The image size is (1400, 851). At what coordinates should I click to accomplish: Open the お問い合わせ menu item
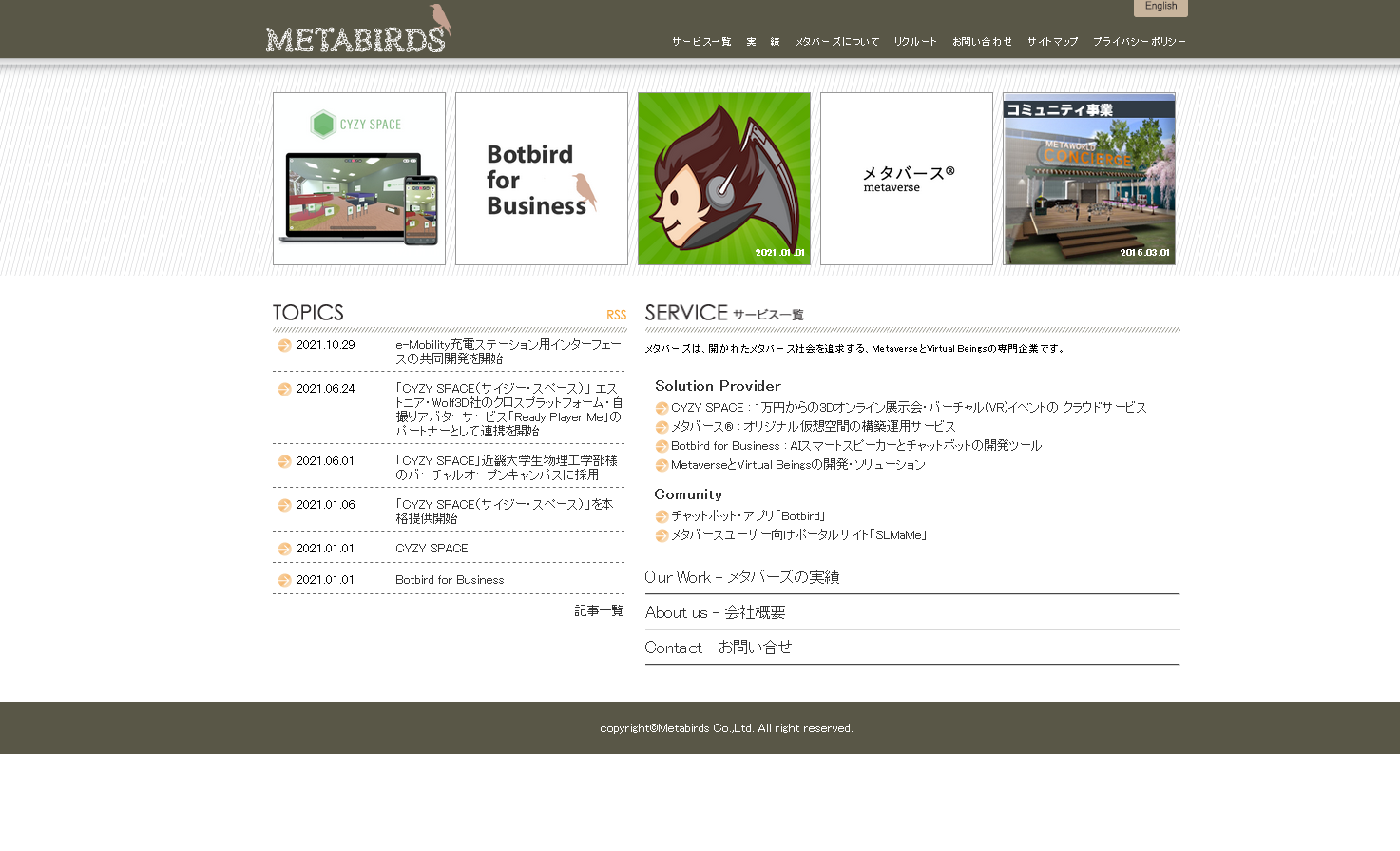click(x=982, y=42)
